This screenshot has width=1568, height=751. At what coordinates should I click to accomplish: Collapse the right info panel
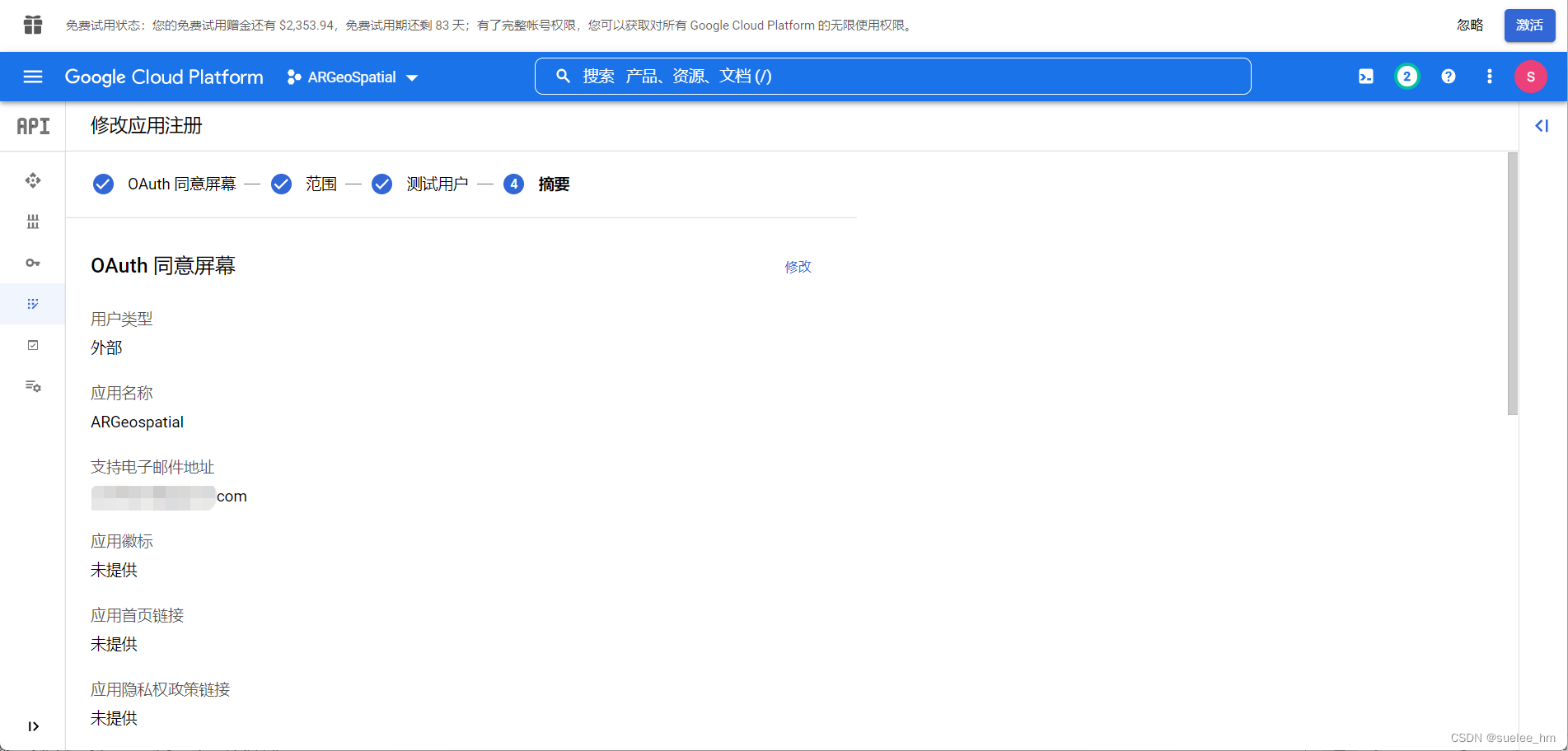point(1542,126)
